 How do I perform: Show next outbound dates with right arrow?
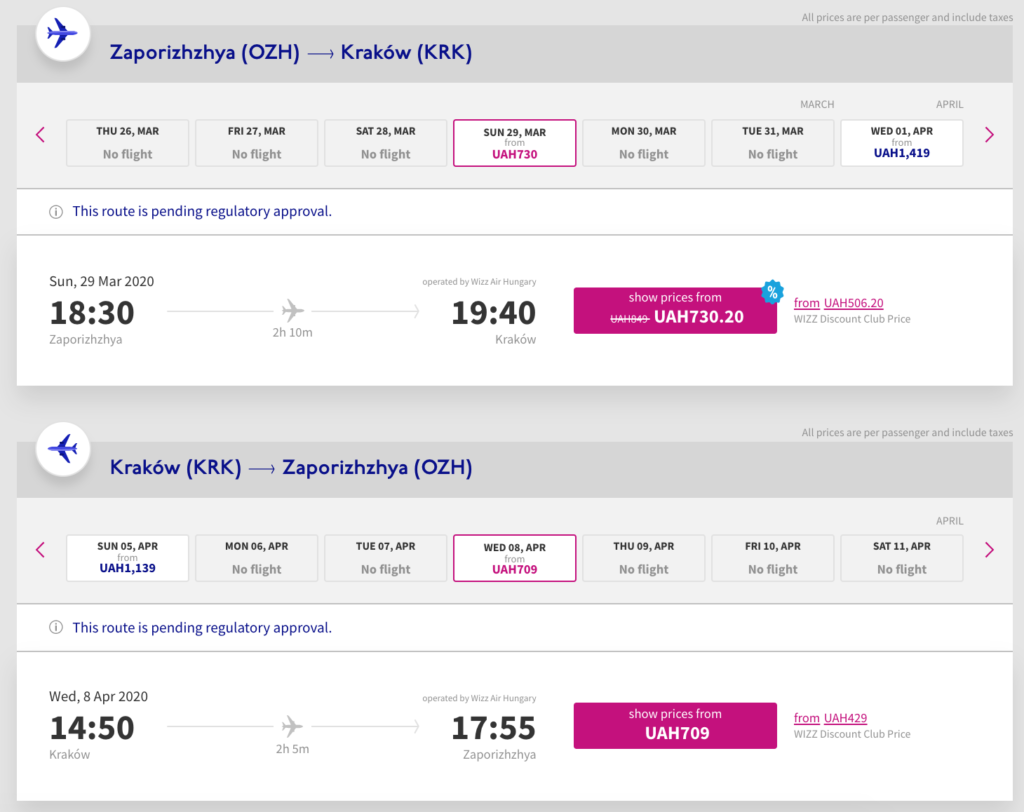[x=989, y=135]
